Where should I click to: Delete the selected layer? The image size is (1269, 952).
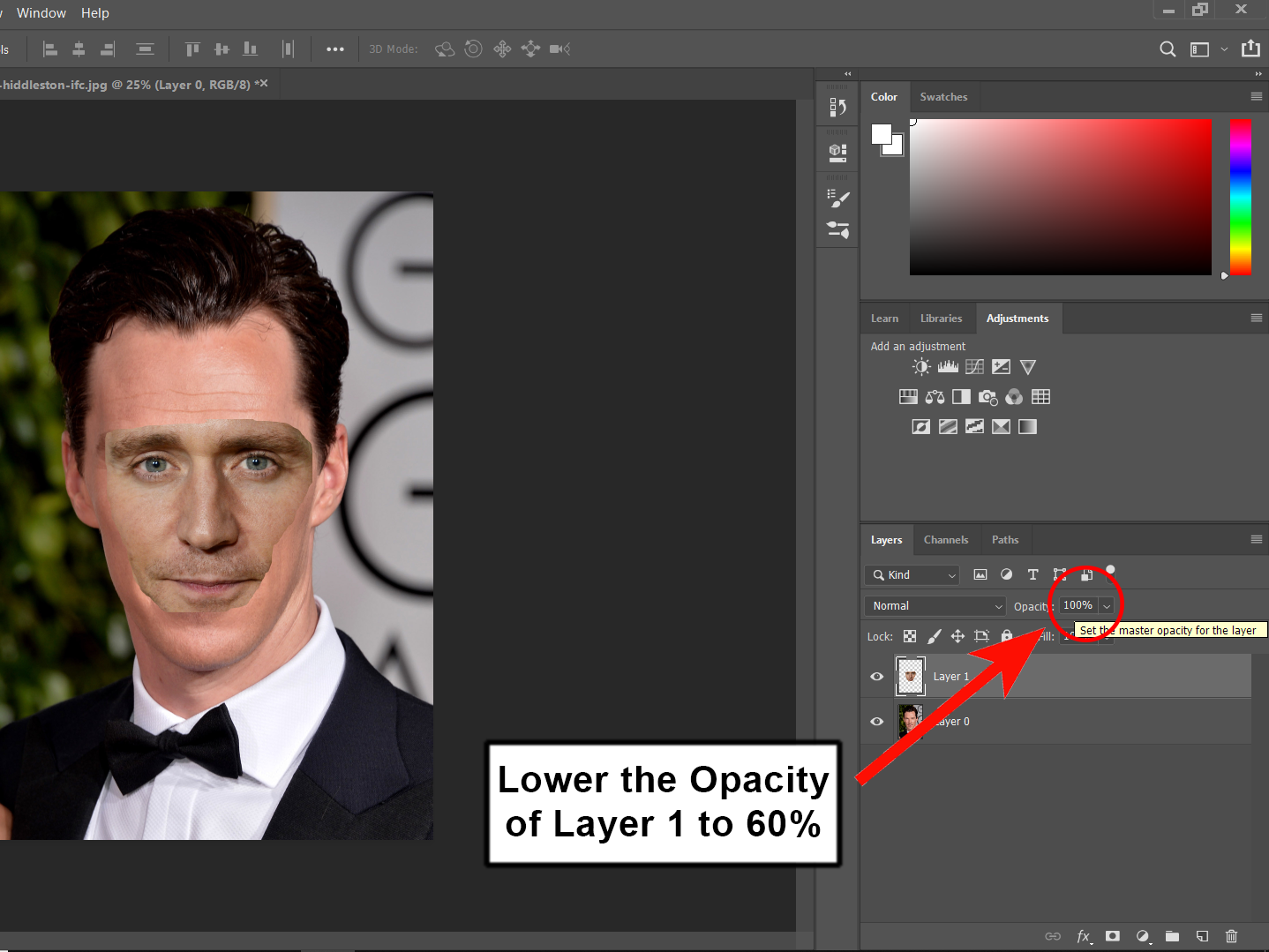[1232, 936]
